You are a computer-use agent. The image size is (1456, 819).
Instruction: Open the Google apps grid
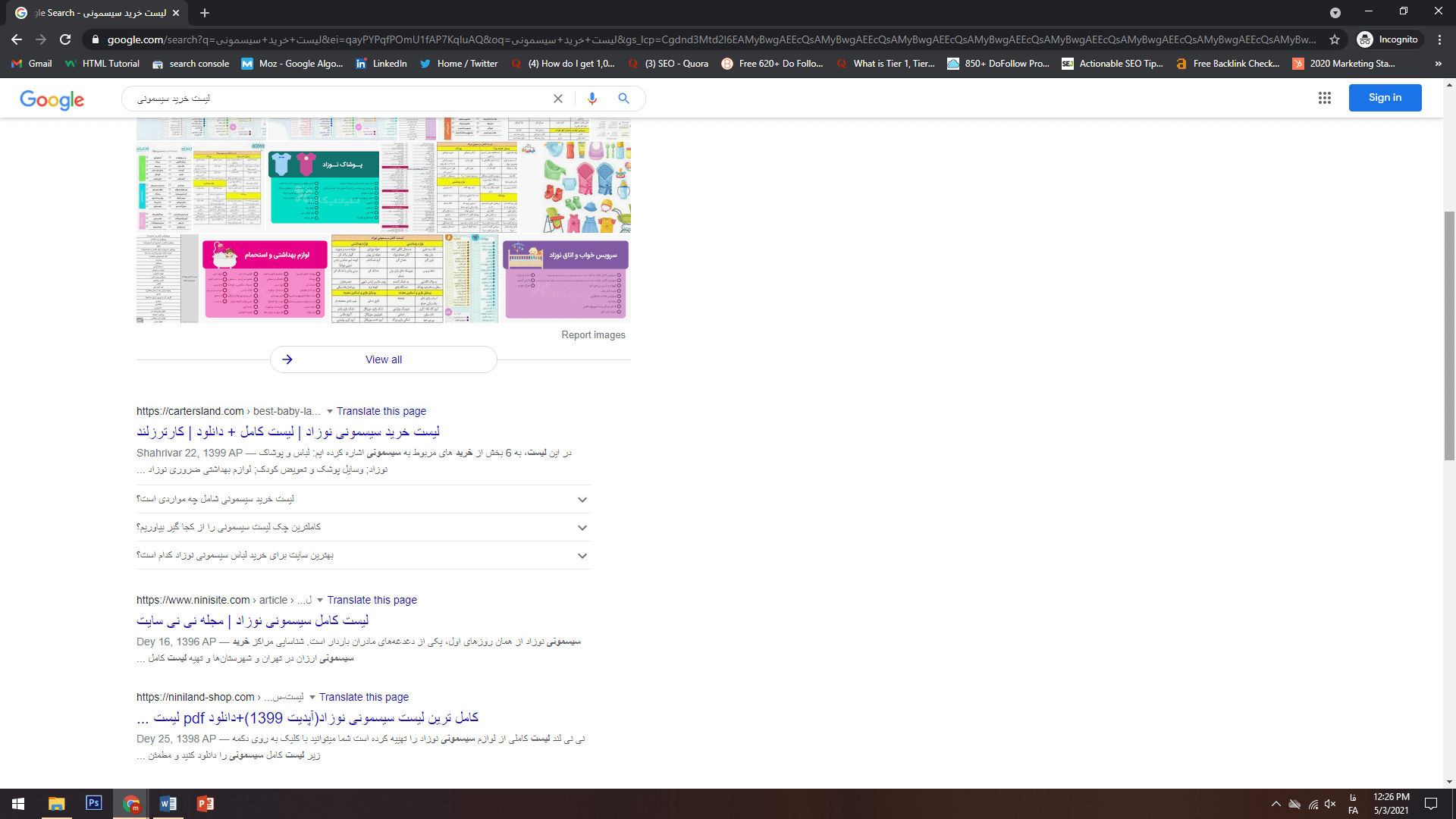point(1325,98)
